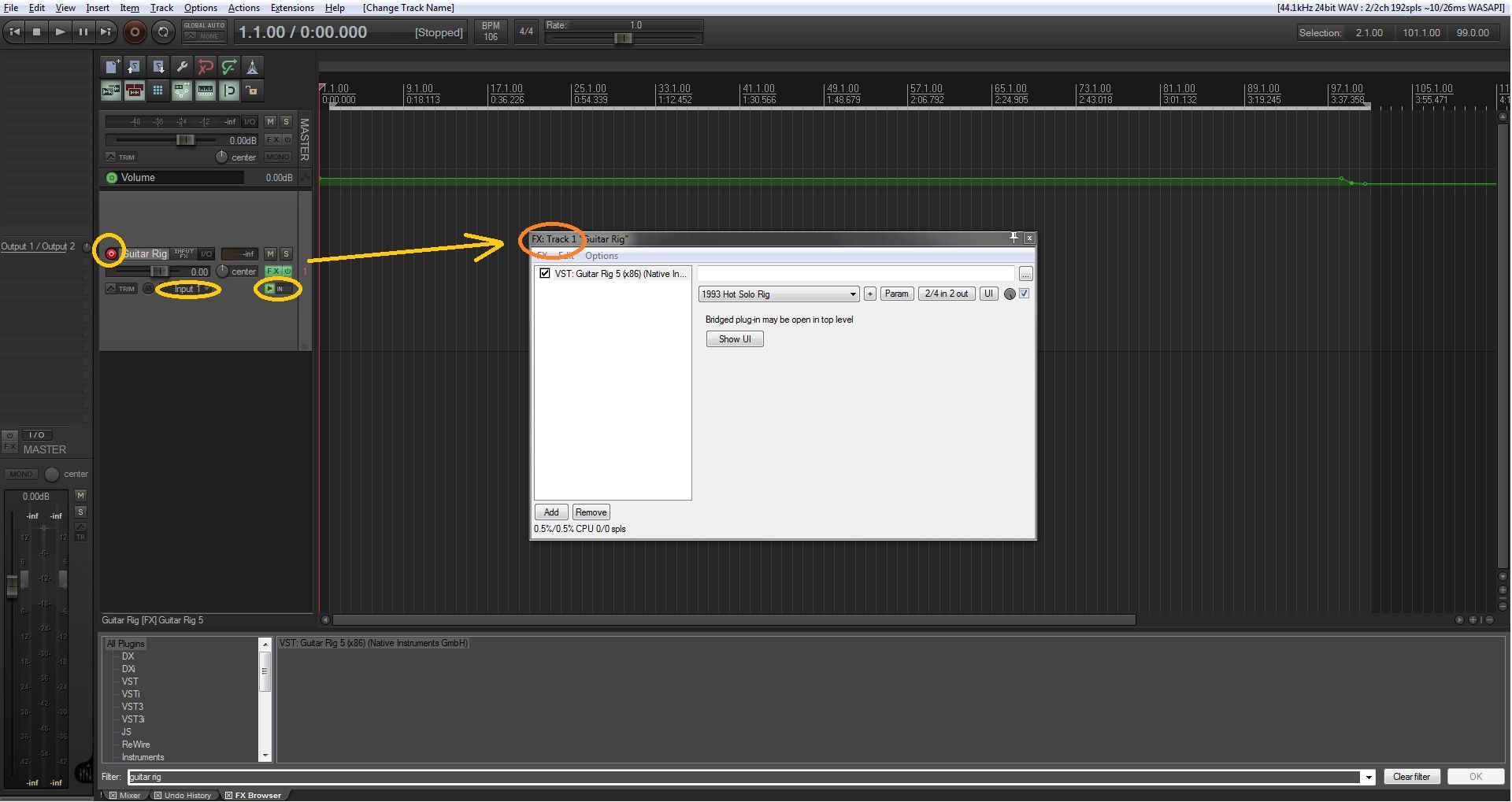Open the Extensions menu

pyautogui.click(x=292, y=8)
